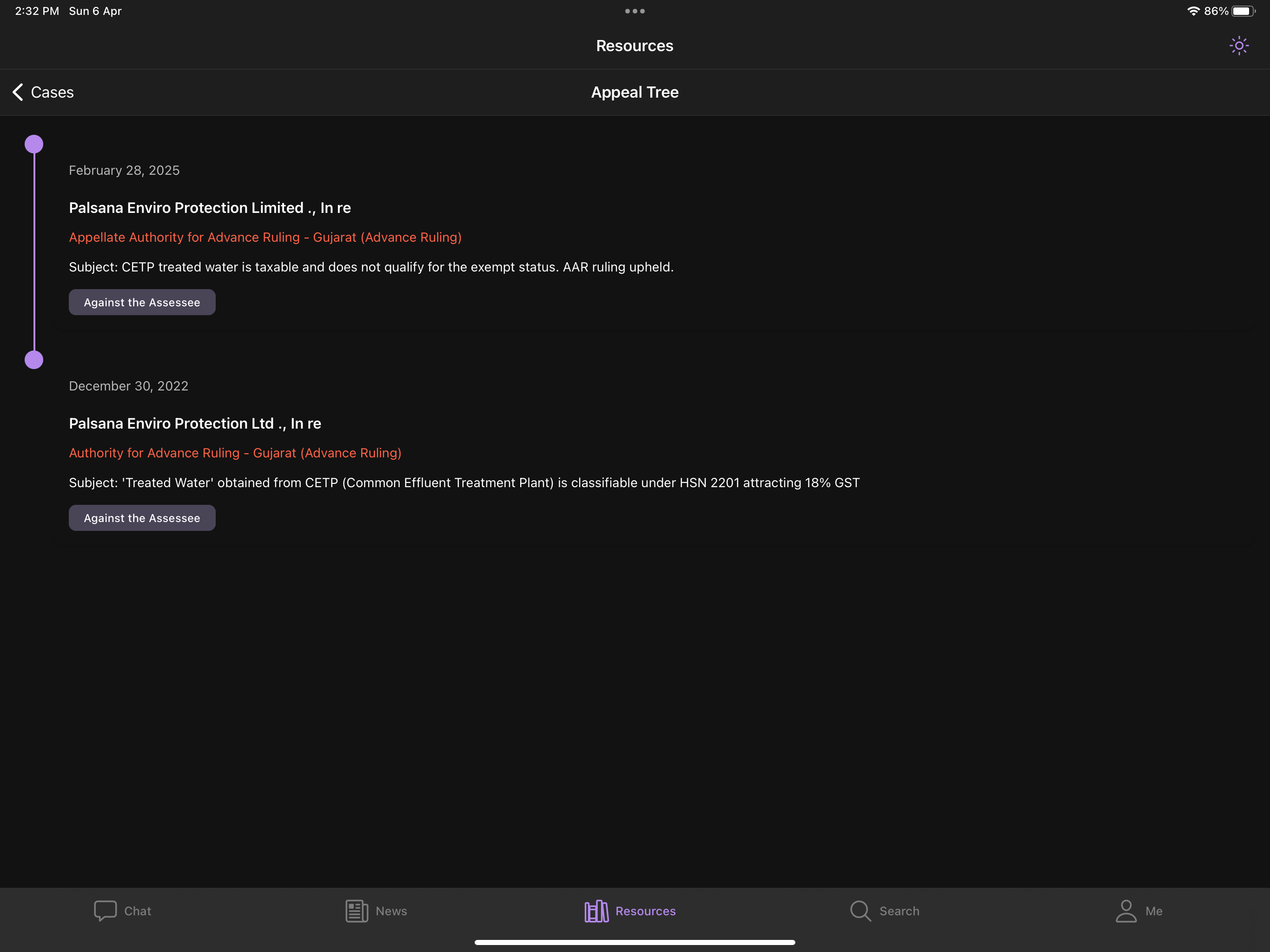Click Authority for Advance Ruling - Gujarat link
1270x952 pixels.
click(x=235, y=453)
